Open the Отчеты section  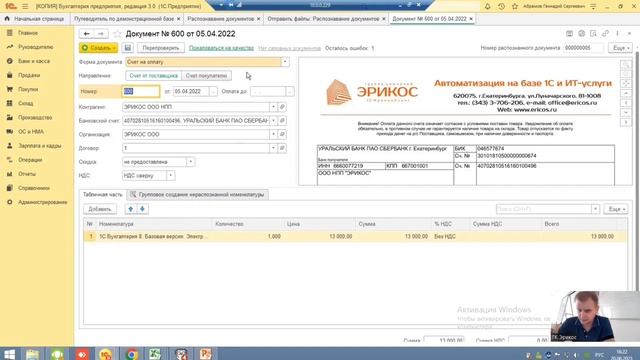click(27, 174)
